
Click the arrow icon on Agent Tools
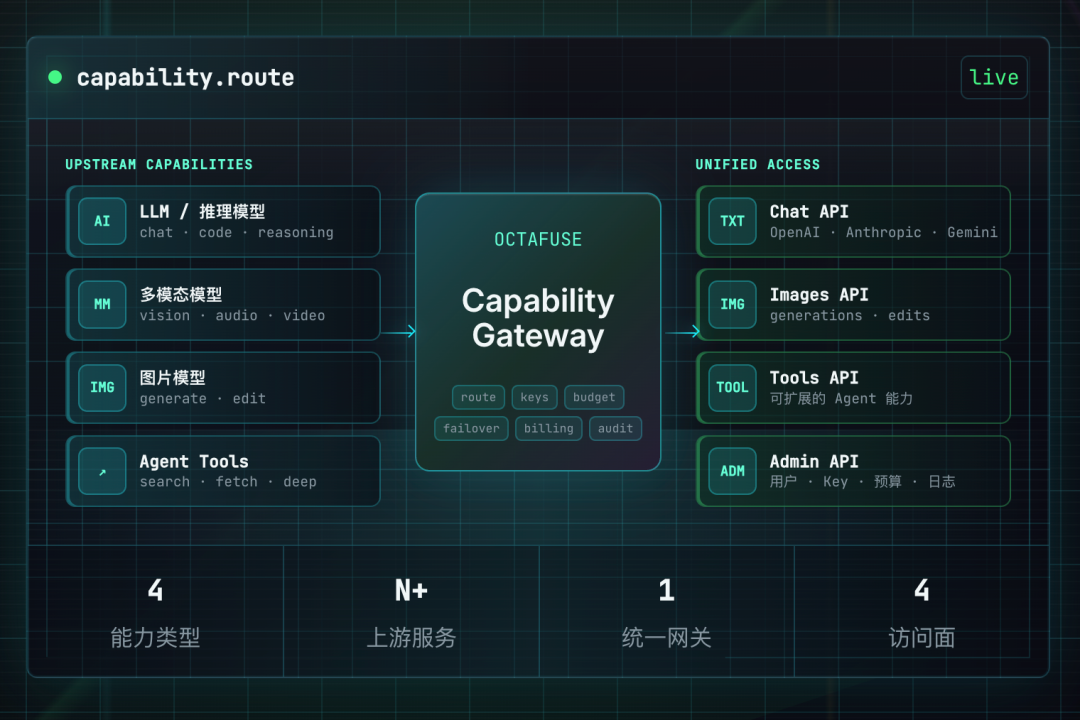102,471
